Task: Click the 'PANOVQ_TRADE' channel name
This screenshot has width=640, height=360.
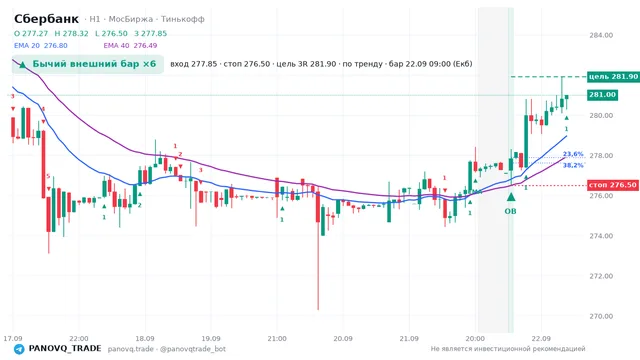Action: click(65, 349)
